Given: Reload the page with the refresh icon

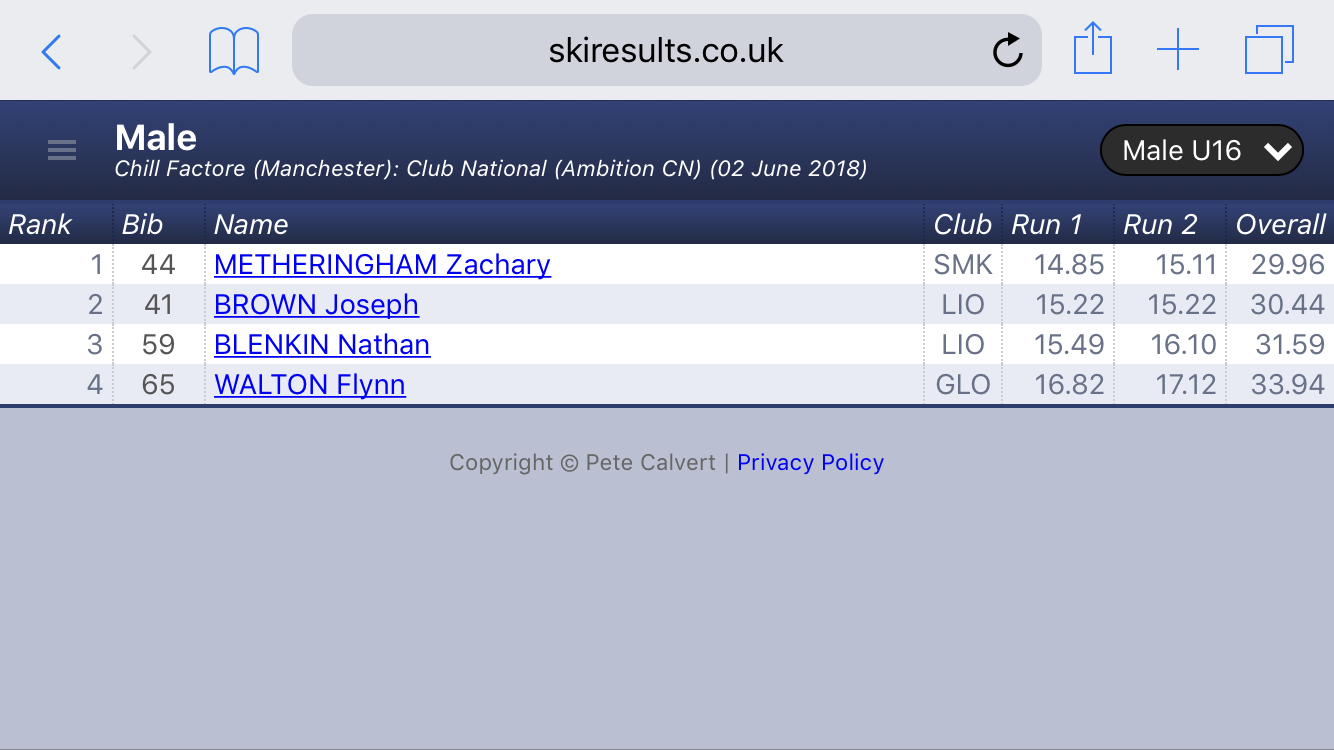Looking at the screenshot, I should (x=1007, y=51).
